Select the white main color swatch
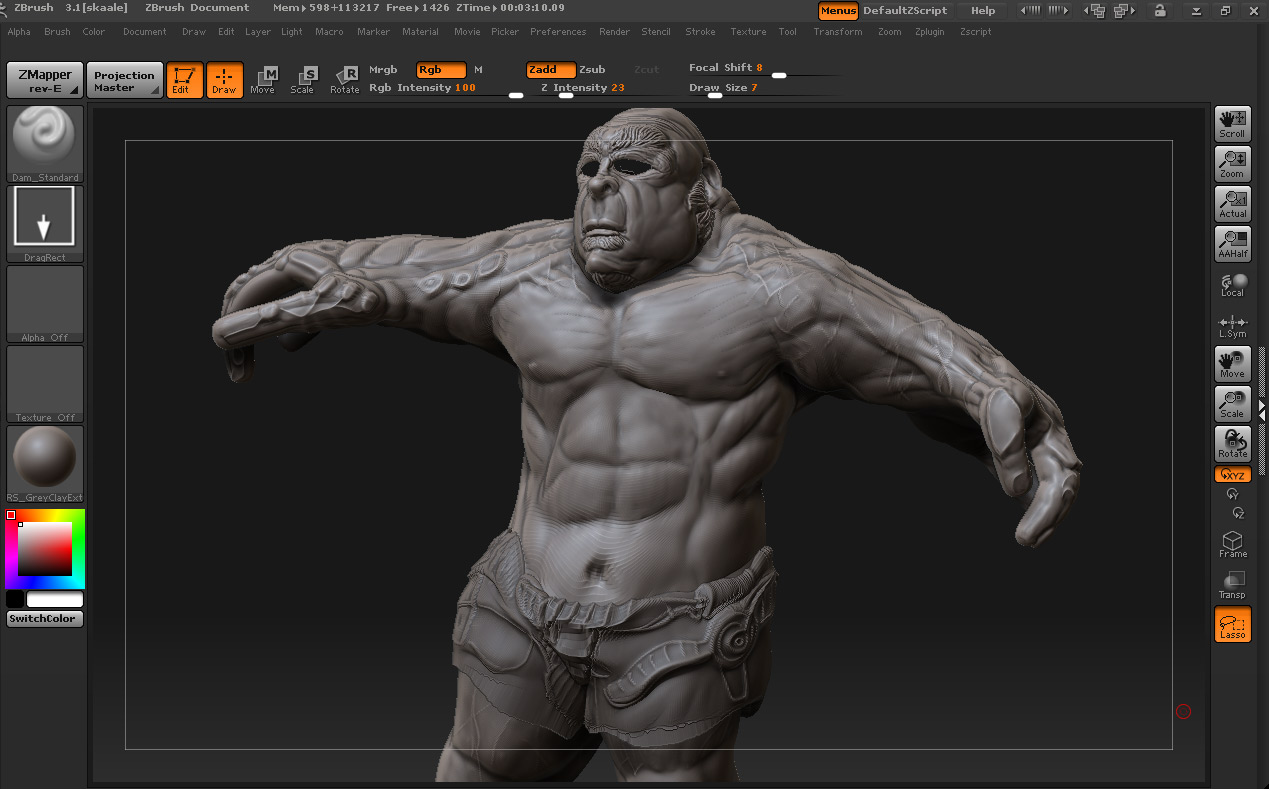Screen dimensions: 1269x789 point(55,599)
